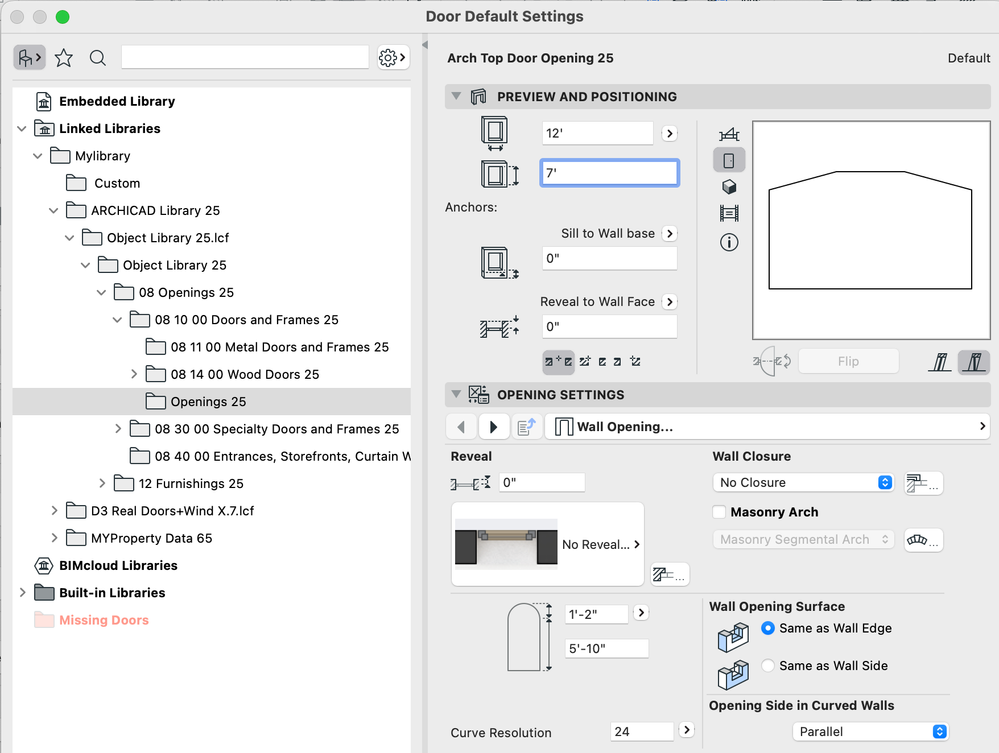Select the first anchor point option
The image size is (999, 753).
point(558,361)
